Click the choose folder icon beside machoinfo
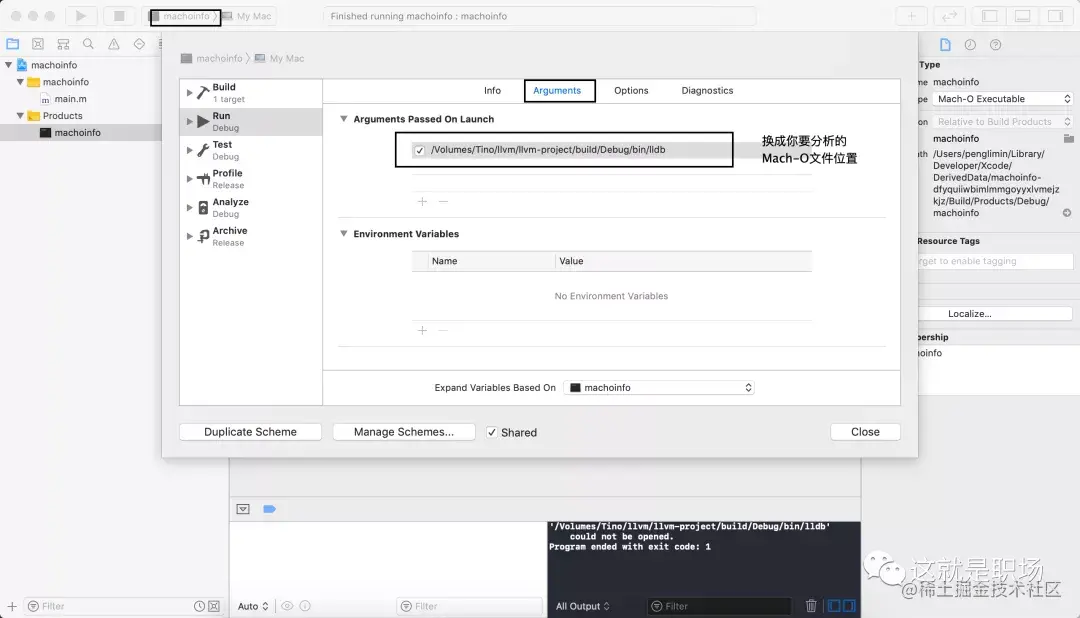The height and width of the screenshot is (618, 1080). pyautogui.click(x=1068, y=138)
